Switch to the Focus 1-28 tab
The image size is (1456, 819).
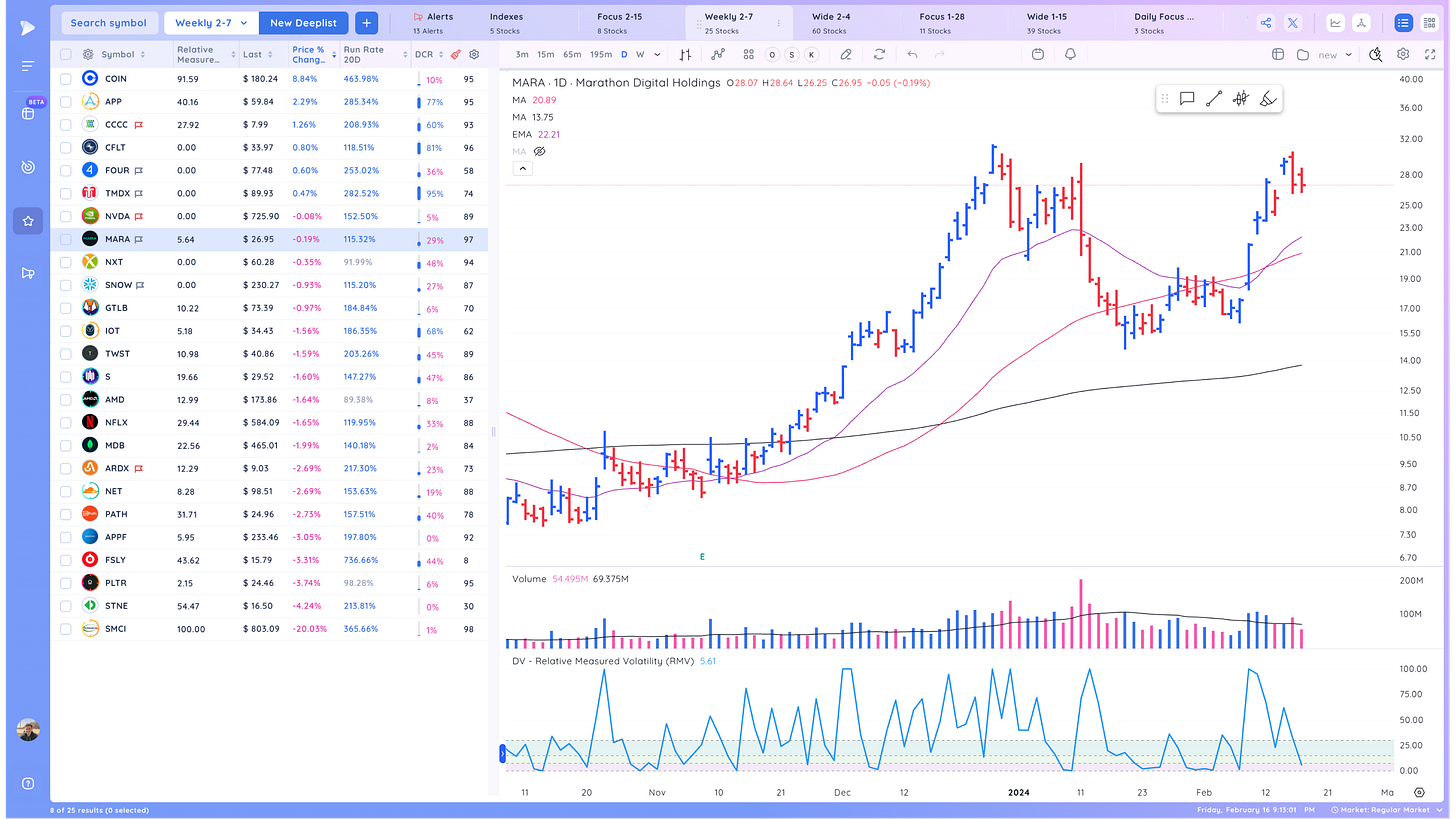coord(942,23)
